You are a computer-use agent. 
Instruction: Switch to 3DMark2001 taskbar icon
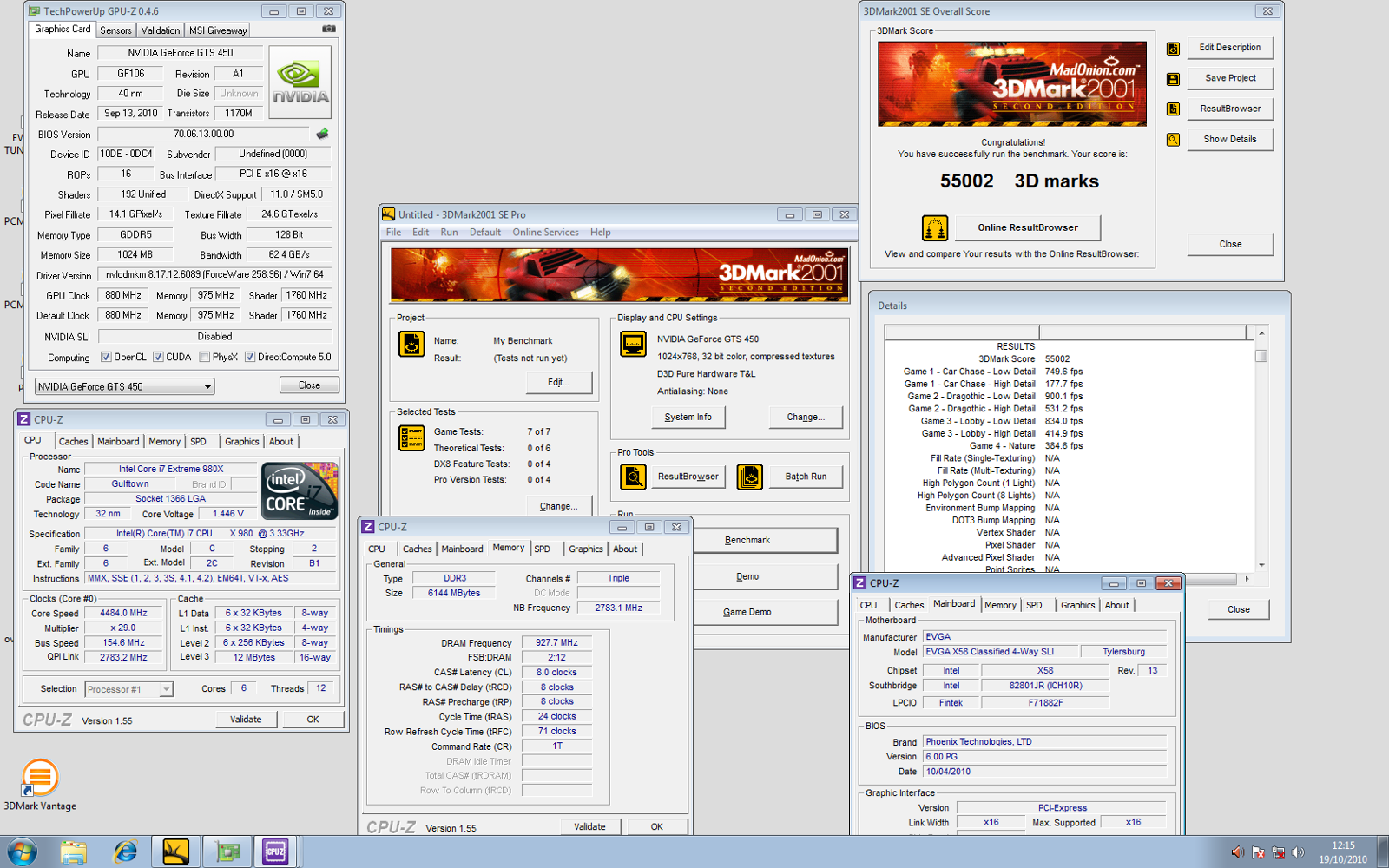coord(176,852)
